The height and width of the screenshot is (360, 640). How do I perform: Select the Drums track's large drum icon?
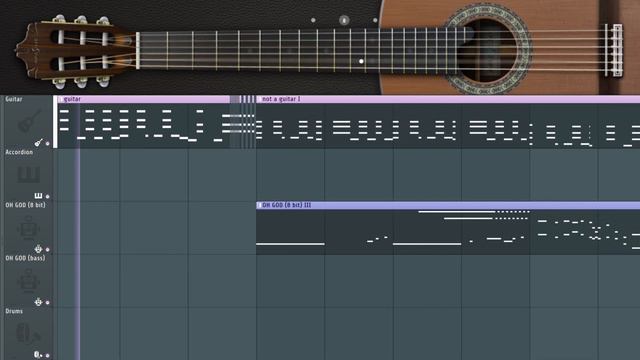(x=28, y=333)
